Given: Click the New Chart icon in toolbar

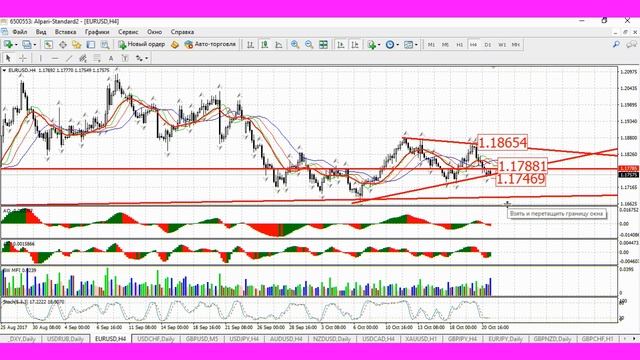Looking at the screenshot, I should click(8, 44).
